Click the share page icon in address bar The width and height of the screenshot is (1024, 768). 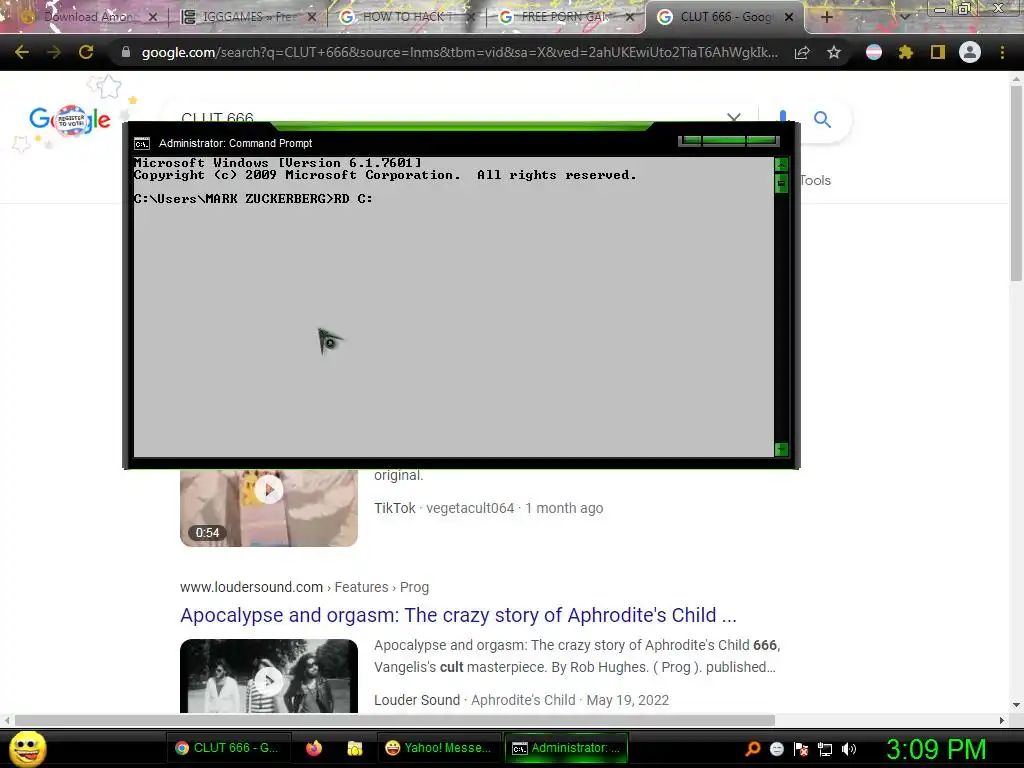tap(802, 52)
